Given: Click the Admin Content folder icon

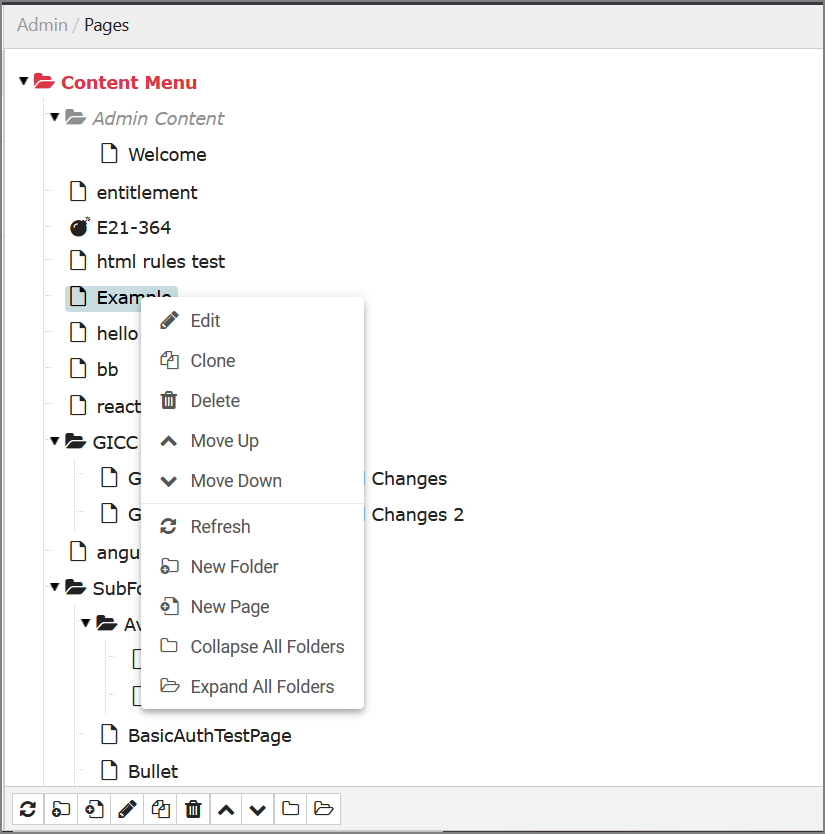Looking at the screenshot, I should point(75,117).
